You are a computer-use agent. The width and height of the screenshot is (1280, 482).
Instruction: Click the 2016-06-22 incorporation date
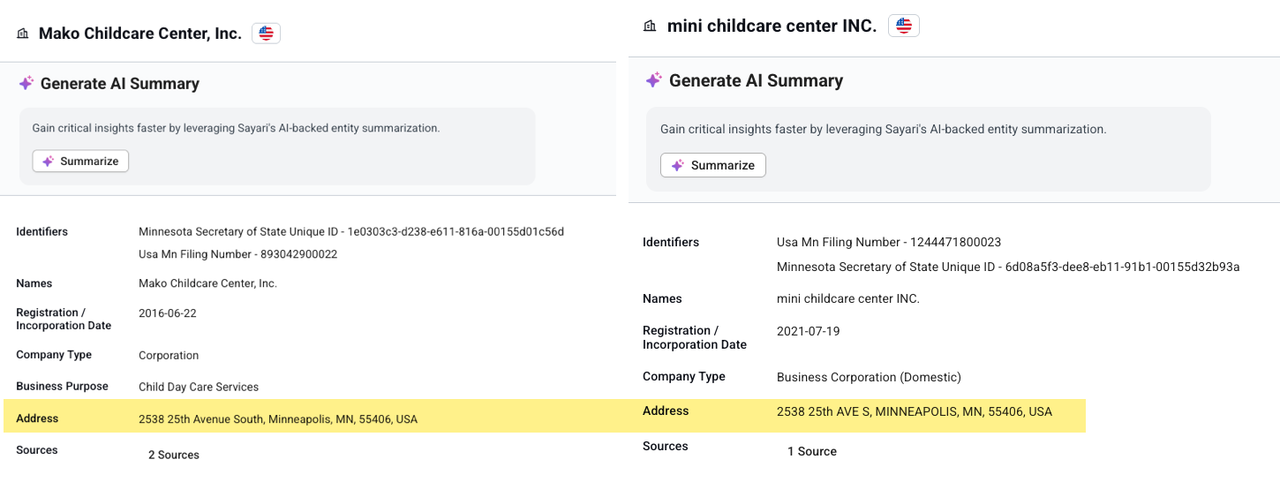click(x=167, y=313)
